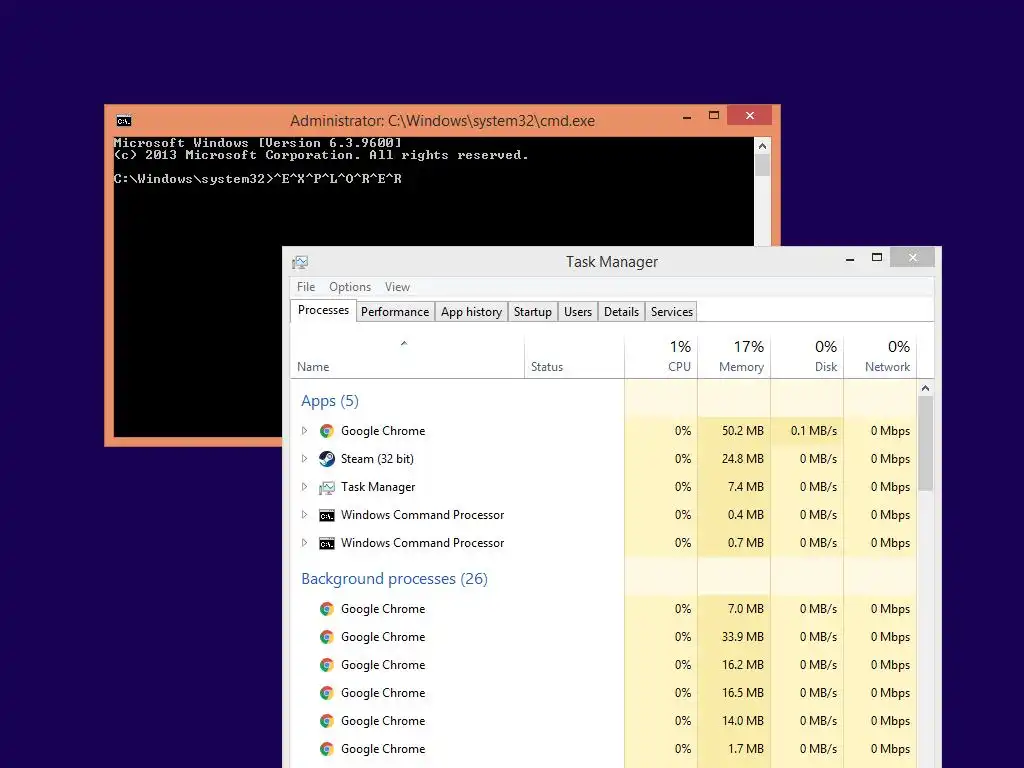Close the cmd.exe Administrator window

[749, 116]
